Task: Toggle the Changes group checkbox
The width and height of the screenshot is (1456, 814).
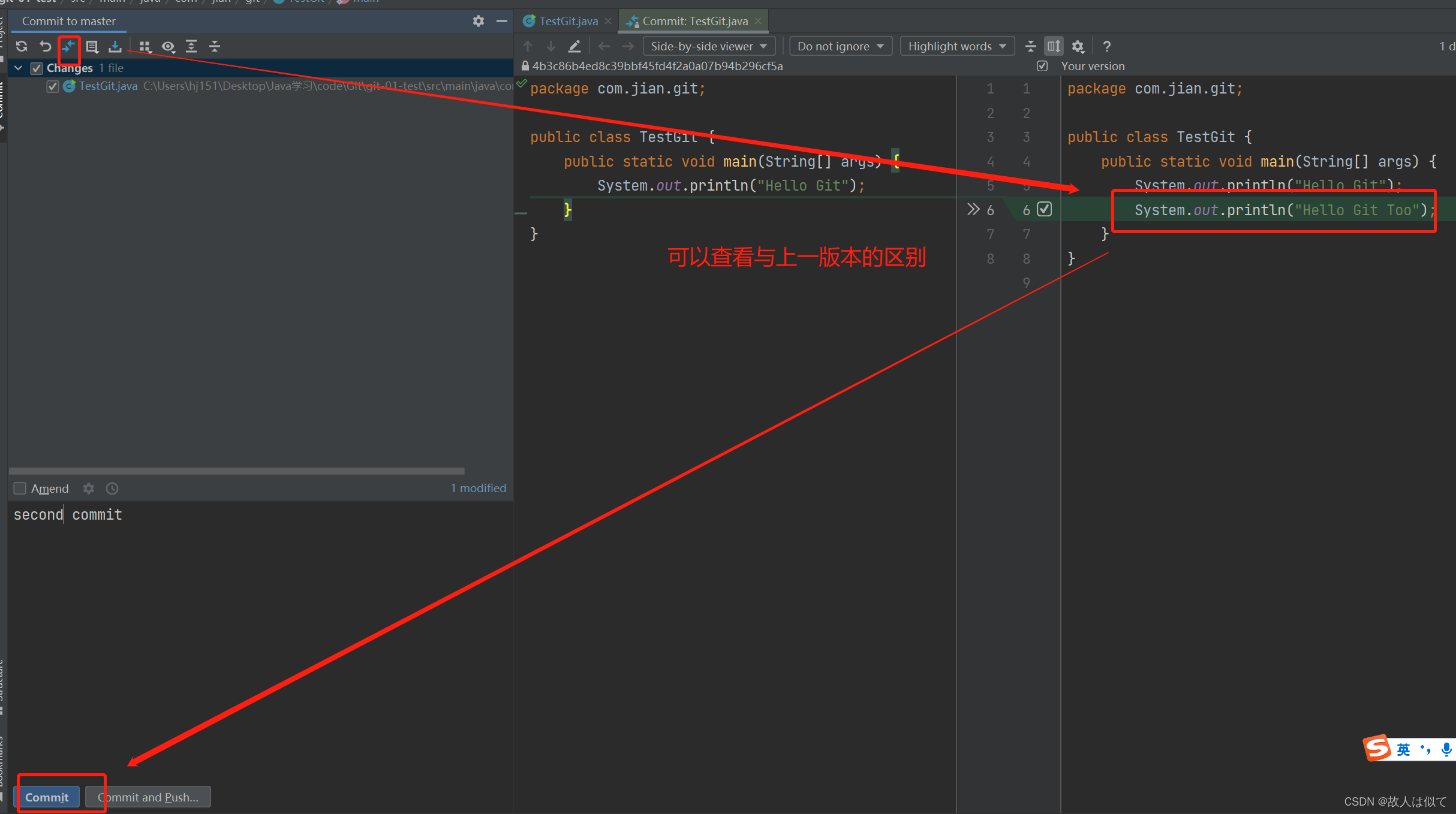Action: [37, 68]
